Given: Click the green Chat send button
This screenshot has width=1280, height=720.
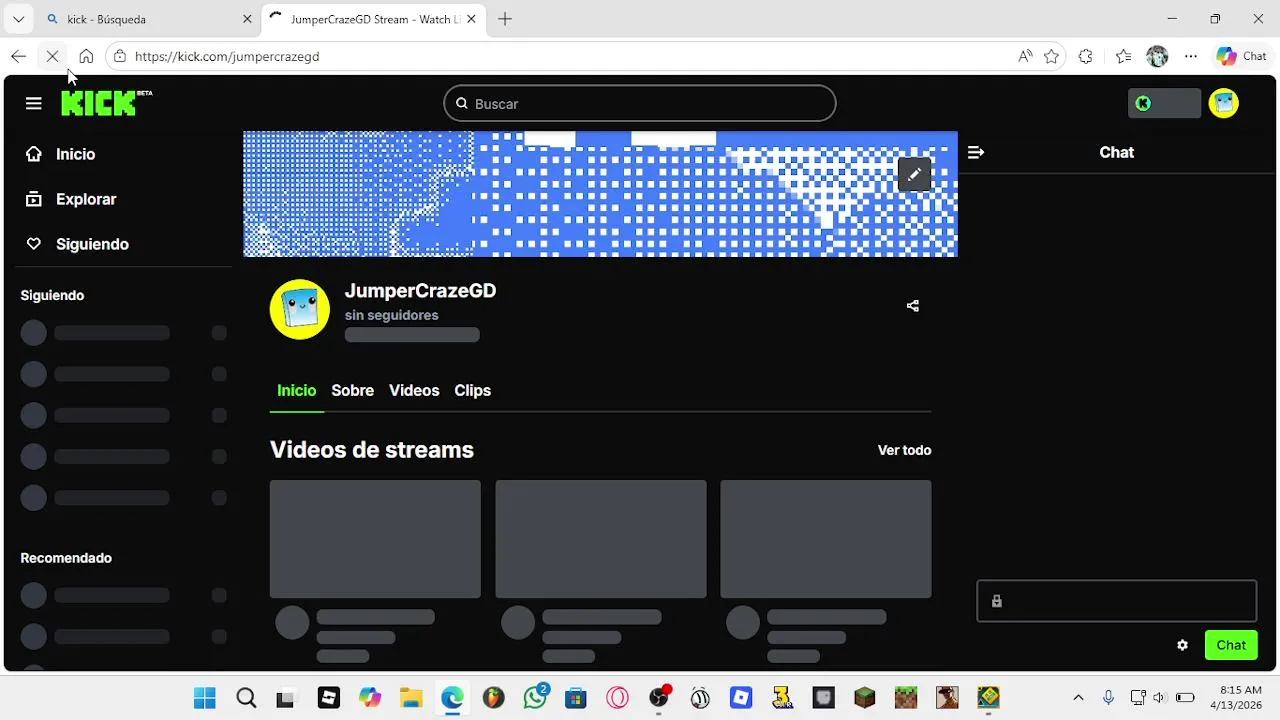Looking at the screenshot, I should click(1231, 645).
